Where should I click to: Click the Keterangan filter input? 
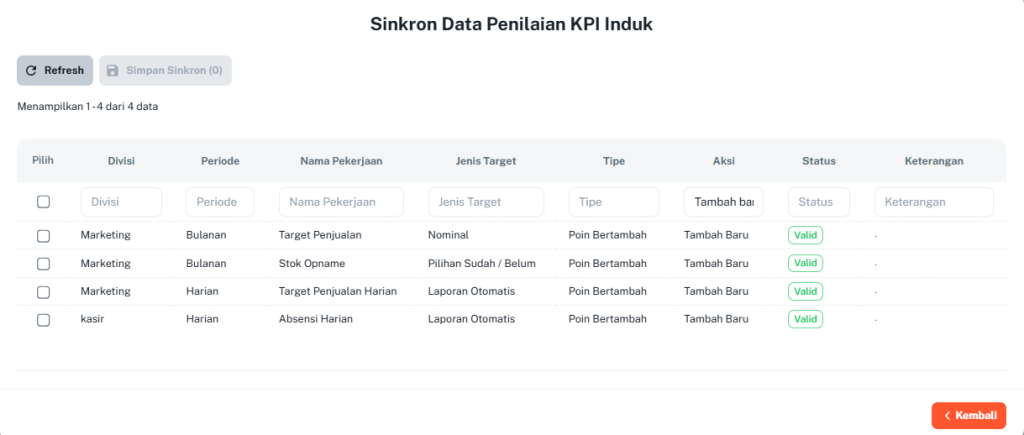(x=934, y=202)
